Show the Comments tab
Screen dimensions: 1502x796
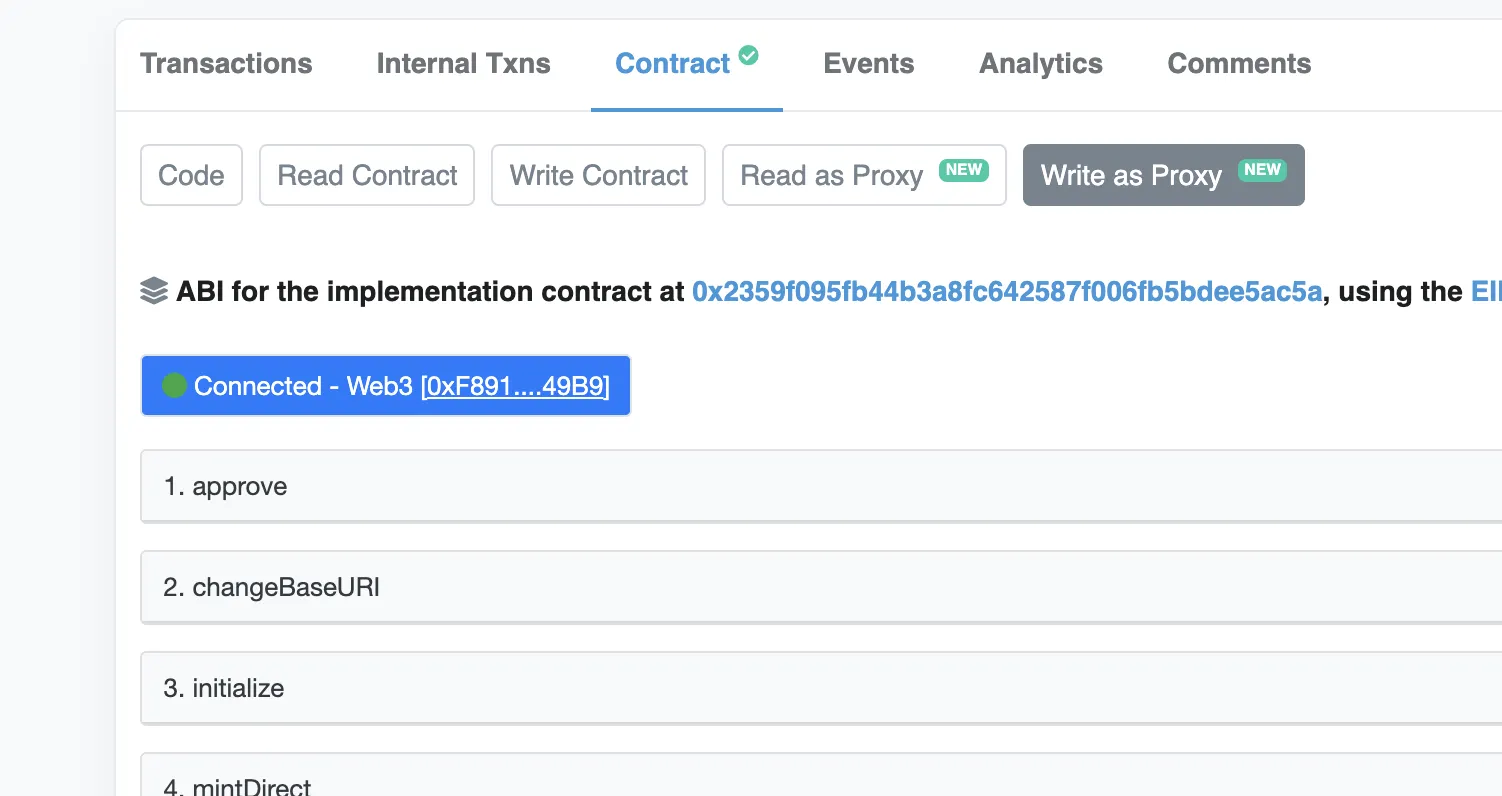pos(1239,64)
